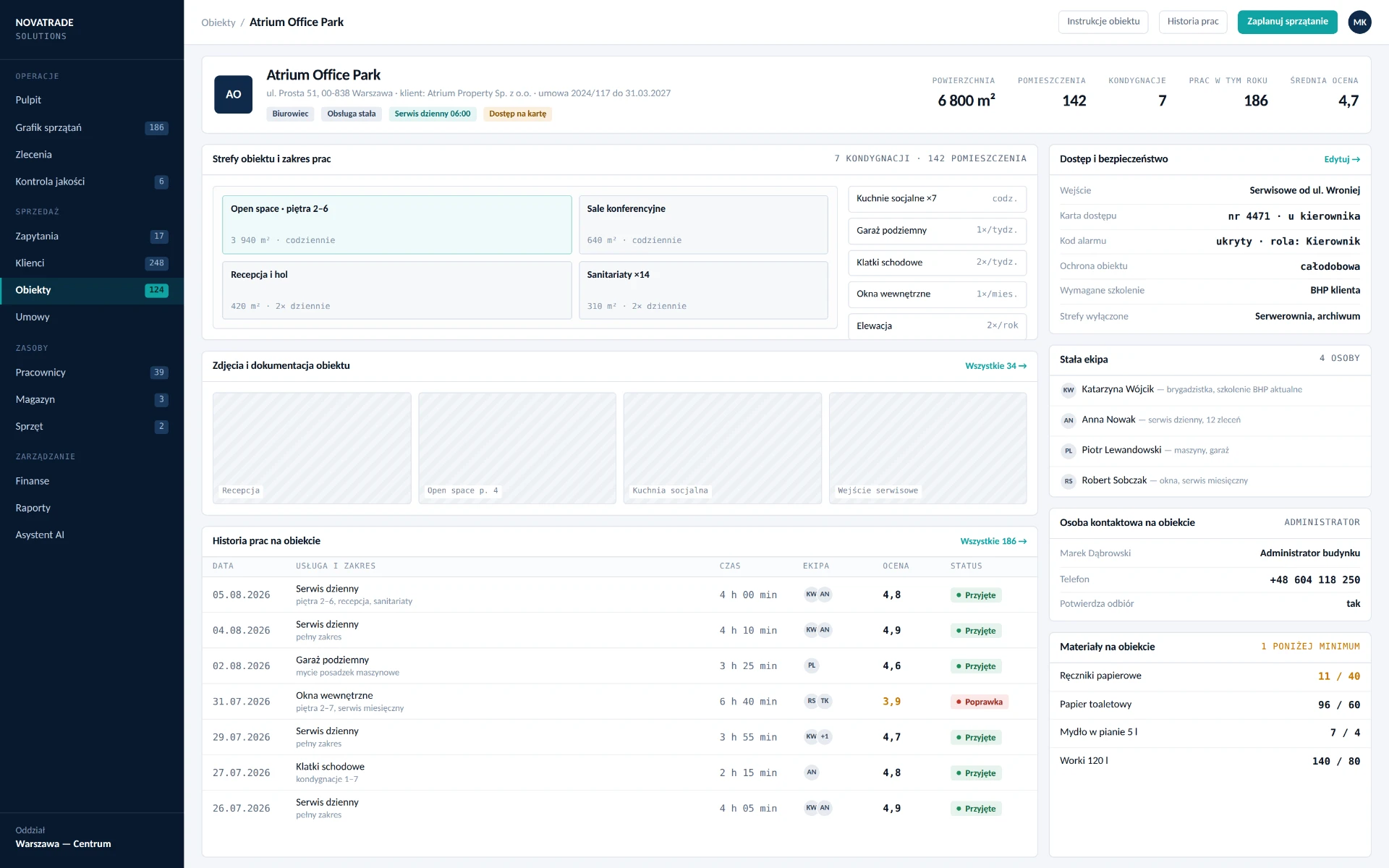Open the MK user avatar menu
The width and height of the screenshot is (1389, 868).
[1360, 22]
